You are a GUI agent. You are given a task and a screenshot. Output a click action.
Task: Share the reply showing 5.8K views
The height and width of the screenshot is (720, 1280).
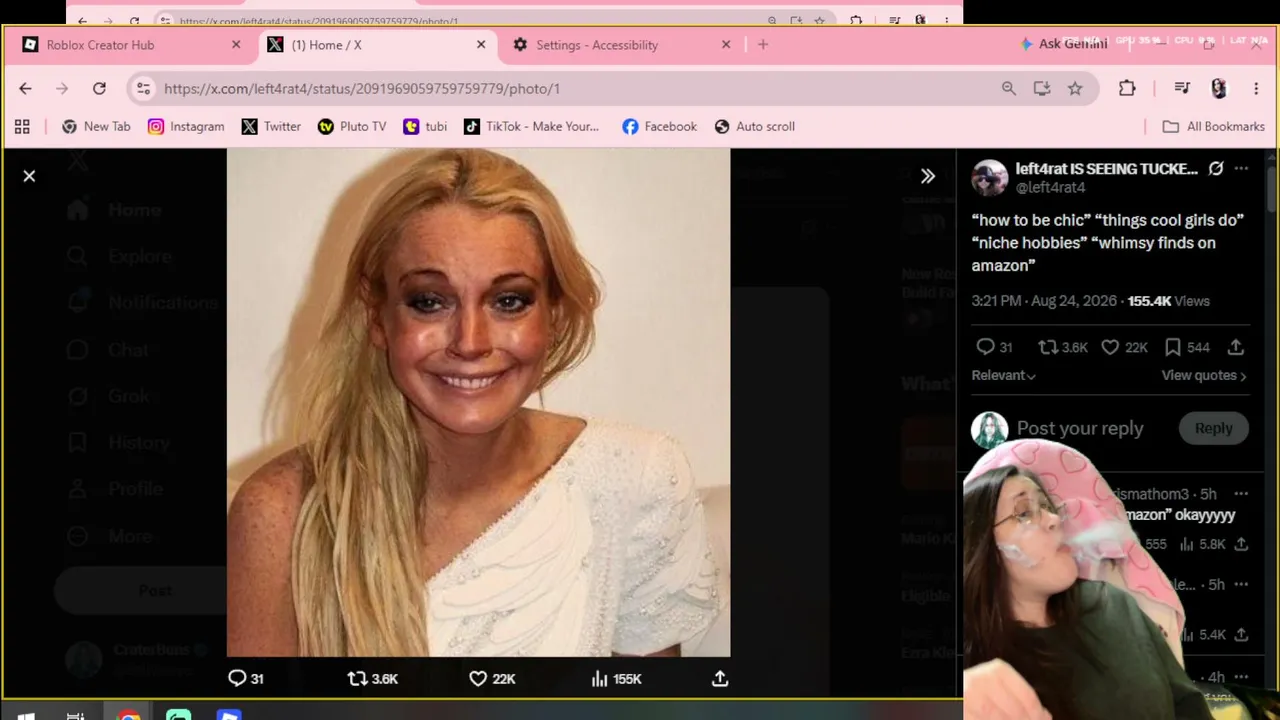(x=1241, y=544)
